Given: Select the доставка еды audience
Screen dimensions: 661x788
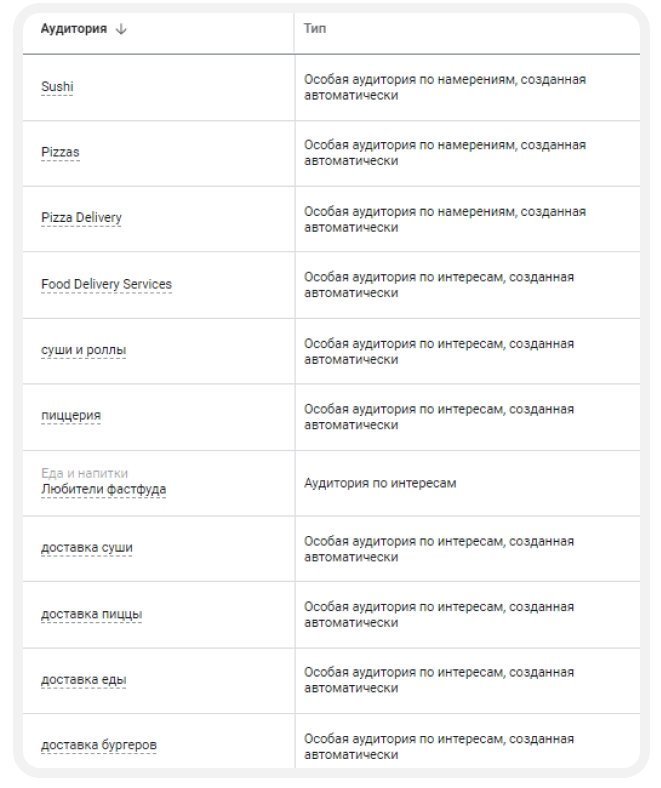Looking at the screenshot, I should [83, 680].
